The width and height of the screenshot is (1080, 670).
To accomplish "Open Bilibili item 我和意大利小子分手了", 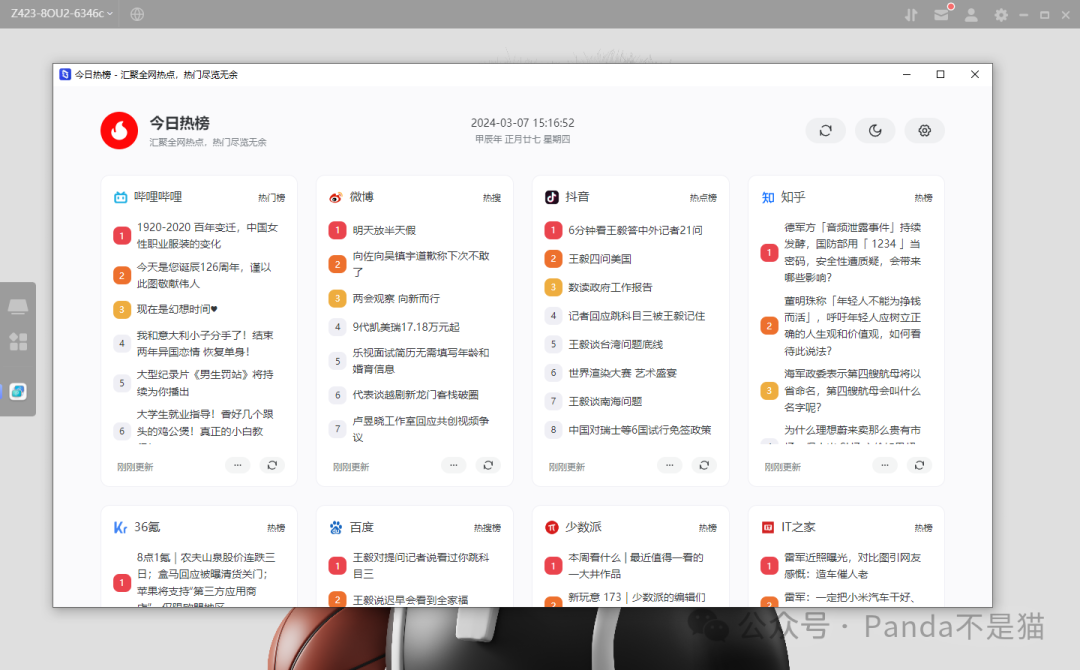I will point(205,344).
